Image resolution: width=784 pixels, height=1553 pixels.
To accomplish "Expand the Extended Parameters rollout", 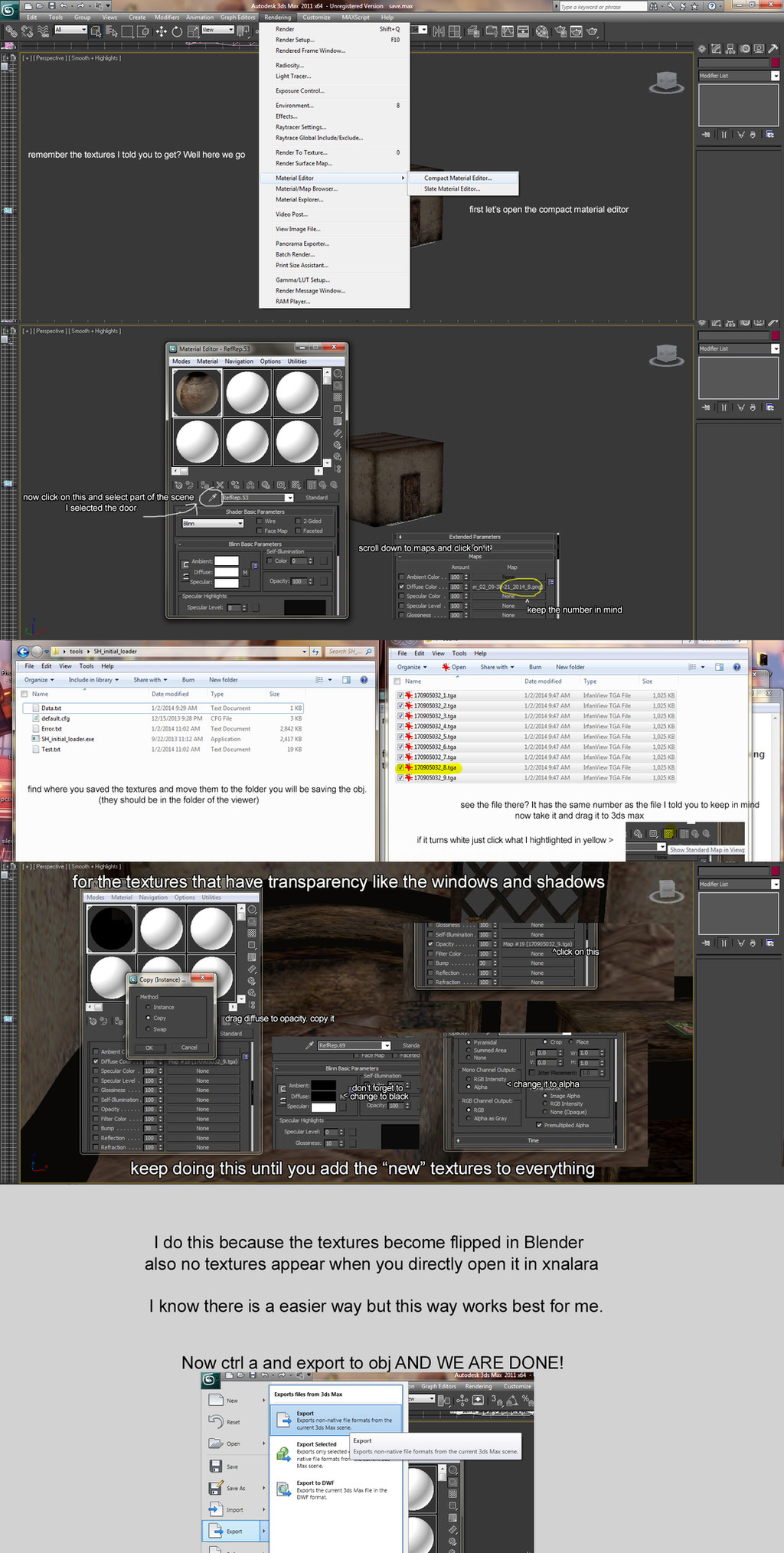I will (x=475, y=537).
